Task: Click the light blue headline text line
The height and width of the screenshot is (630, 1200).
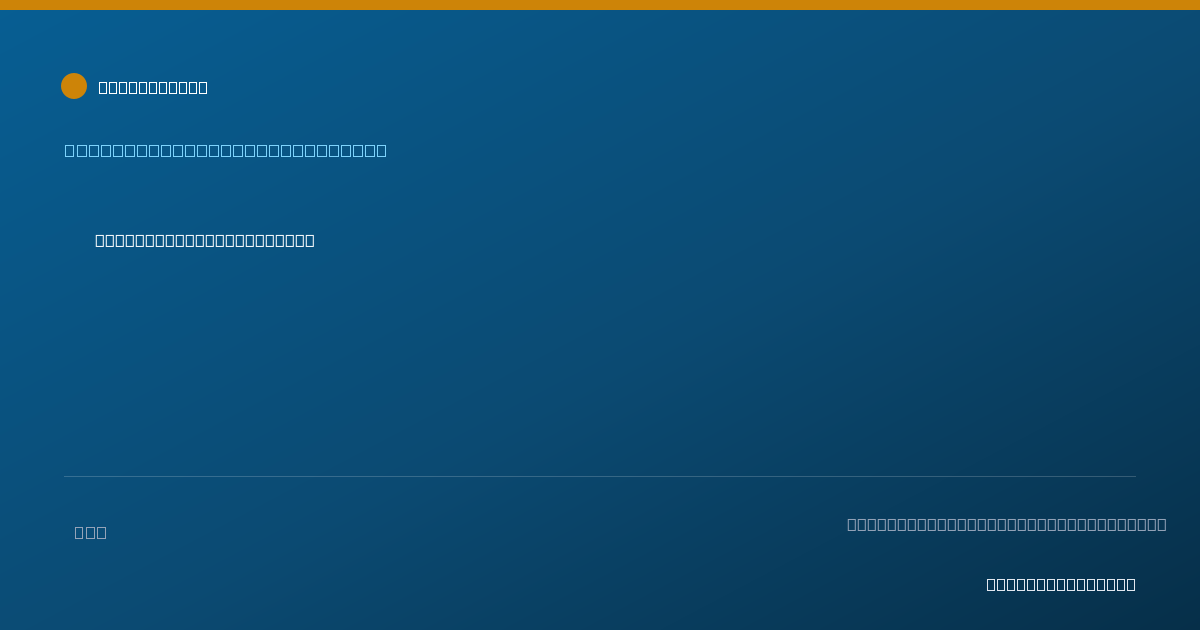Action: 226,150
